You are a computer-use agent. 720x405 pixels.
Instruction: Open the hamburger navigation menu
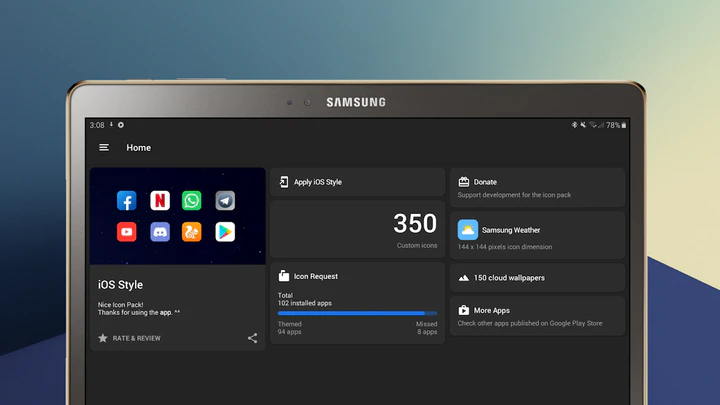[104, 148]
